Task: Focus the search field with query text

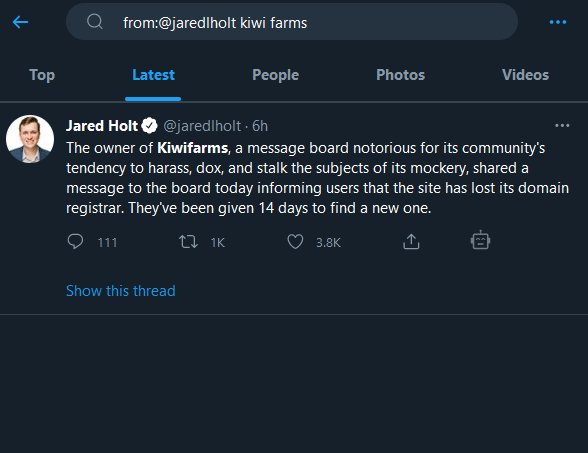Action: click(x=292, y=22)
